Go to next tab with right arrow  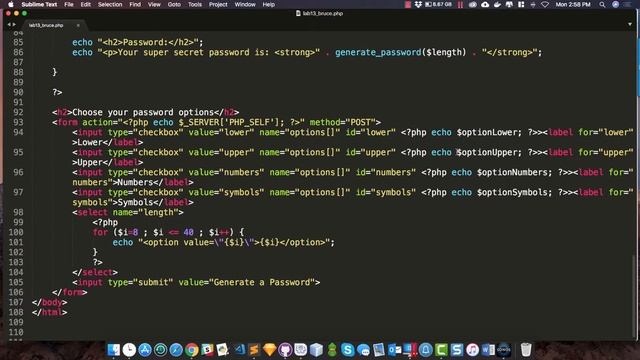tap(14, 25)
